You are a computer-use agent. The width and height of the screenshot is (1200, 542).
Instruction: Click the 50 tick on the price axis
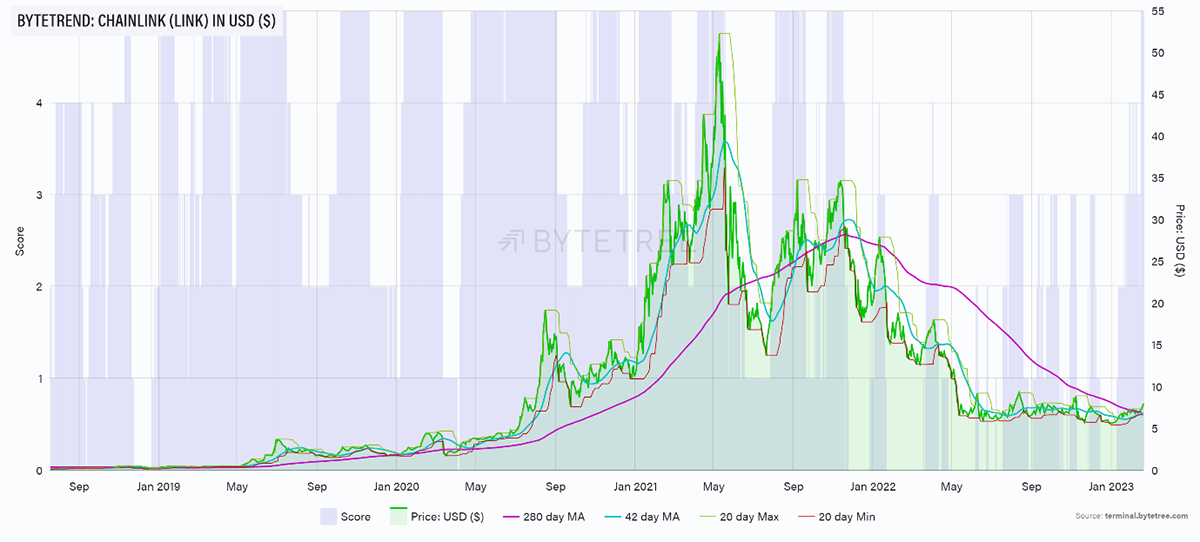tap(1158, 52)
